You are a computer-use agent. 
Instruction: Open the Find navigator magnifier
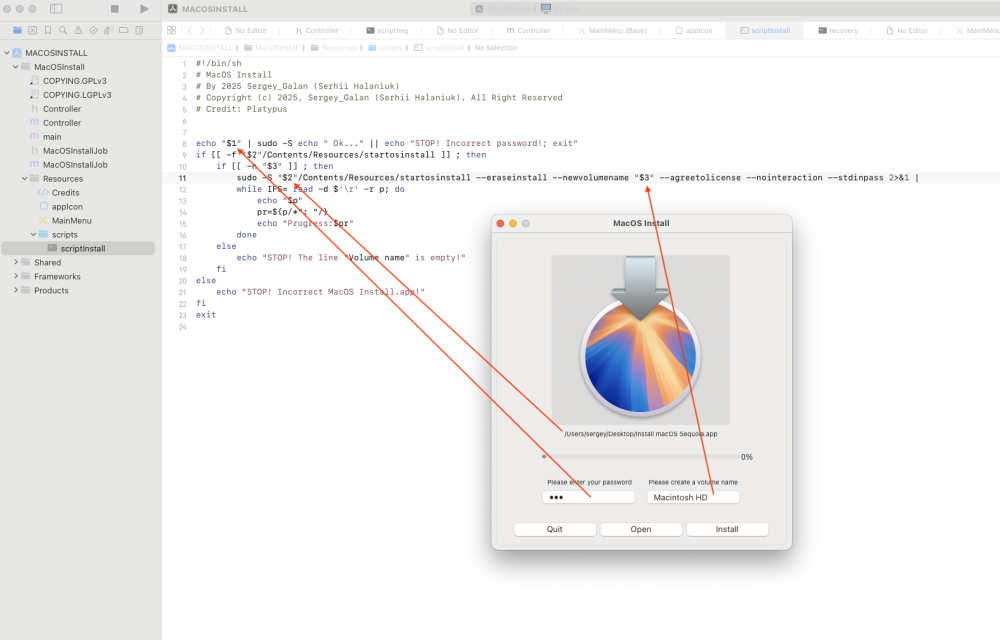tap(63, 30)
